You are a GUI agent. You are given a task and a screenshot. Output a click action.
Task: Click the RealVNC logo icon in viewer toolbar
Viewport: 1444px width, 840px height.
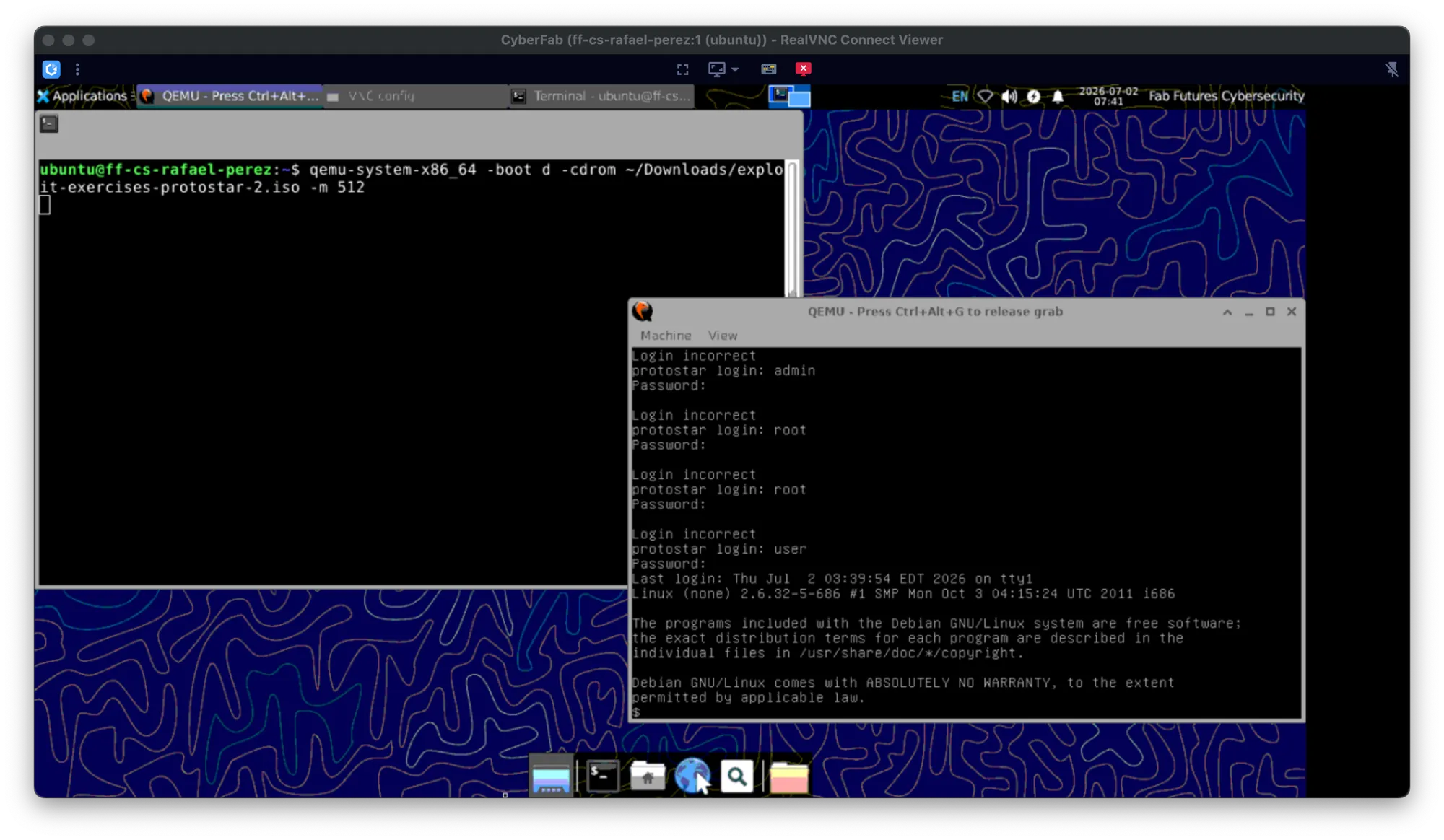51,69
